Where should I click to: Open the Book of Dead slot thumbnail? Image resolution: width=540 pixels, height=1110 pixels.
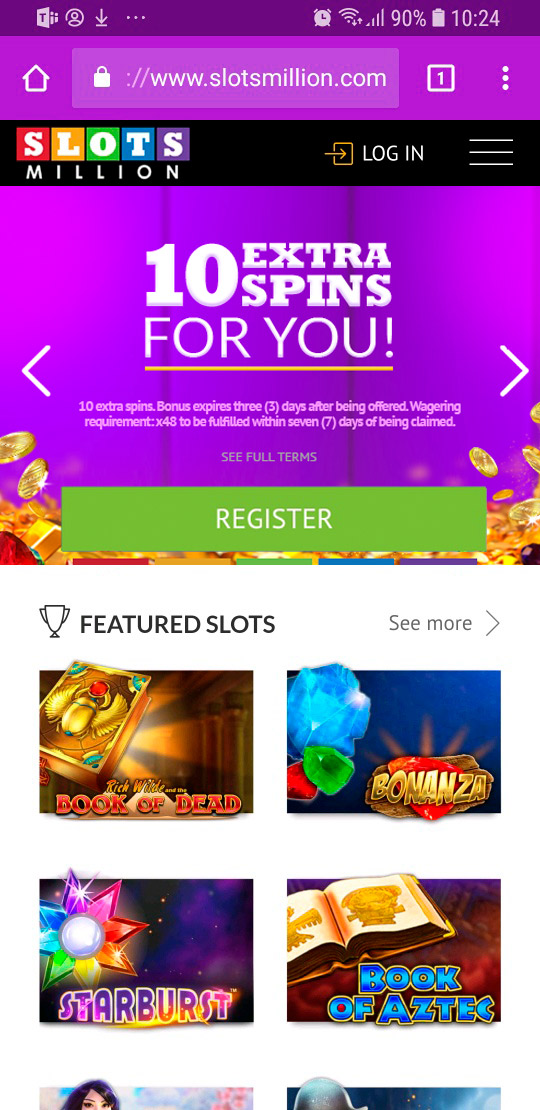[x=147, y=738]
